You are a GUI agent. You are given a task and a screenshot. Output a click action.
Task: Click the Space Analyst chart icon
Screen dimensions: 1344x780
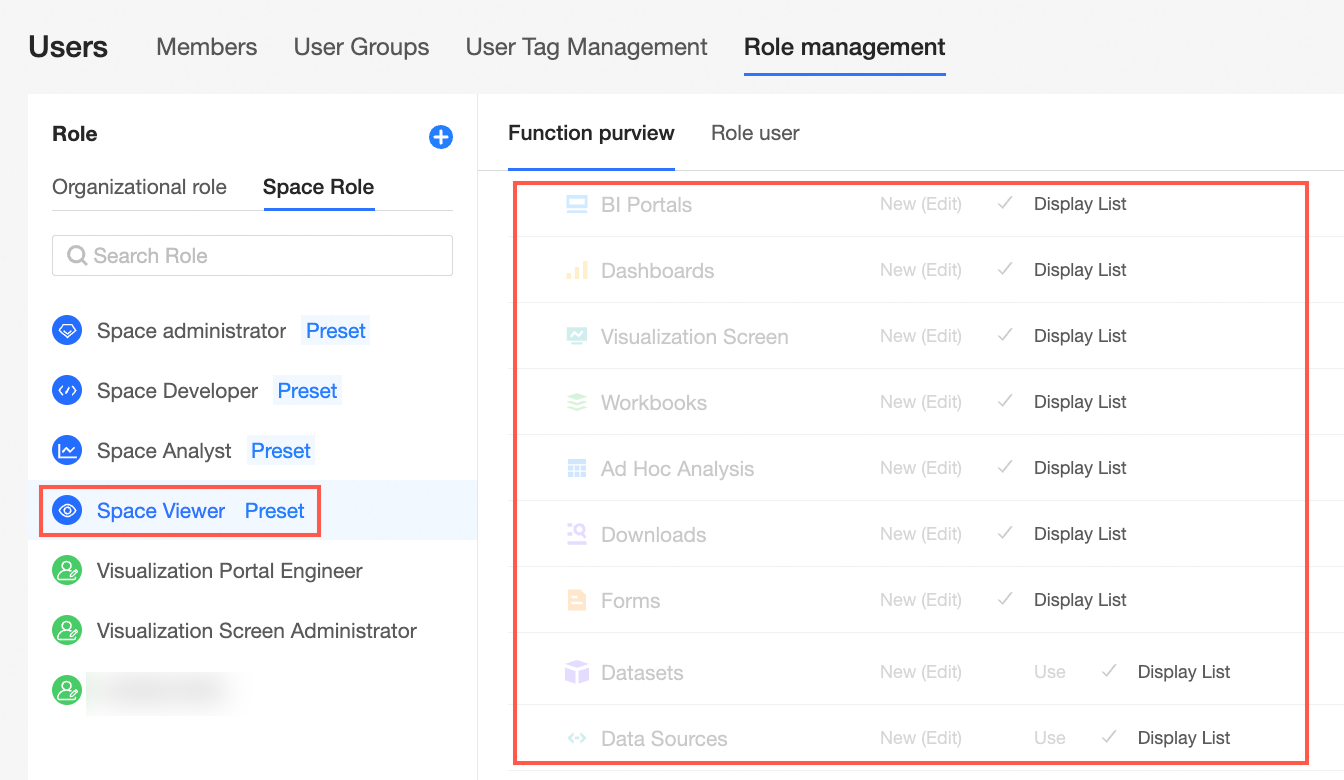pos(67,451)
